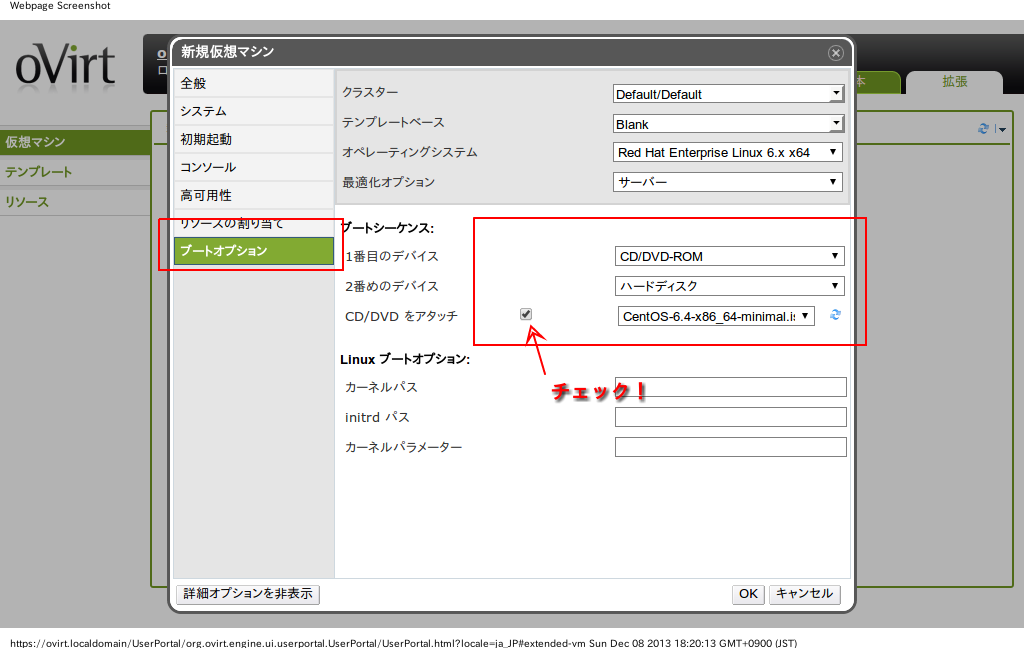Click the refresh icon in the main toolbar
The height and width of the screenshot is (648, 1024).
(983, 129)
